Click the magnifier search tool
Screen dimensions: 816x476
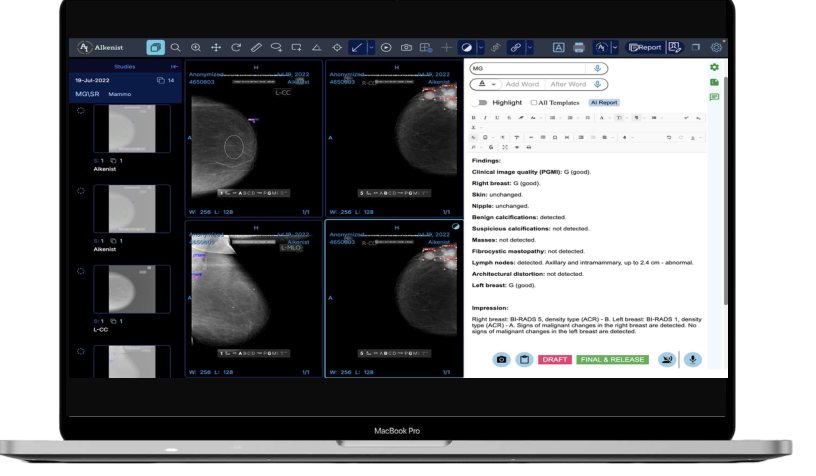pos(175,47)
